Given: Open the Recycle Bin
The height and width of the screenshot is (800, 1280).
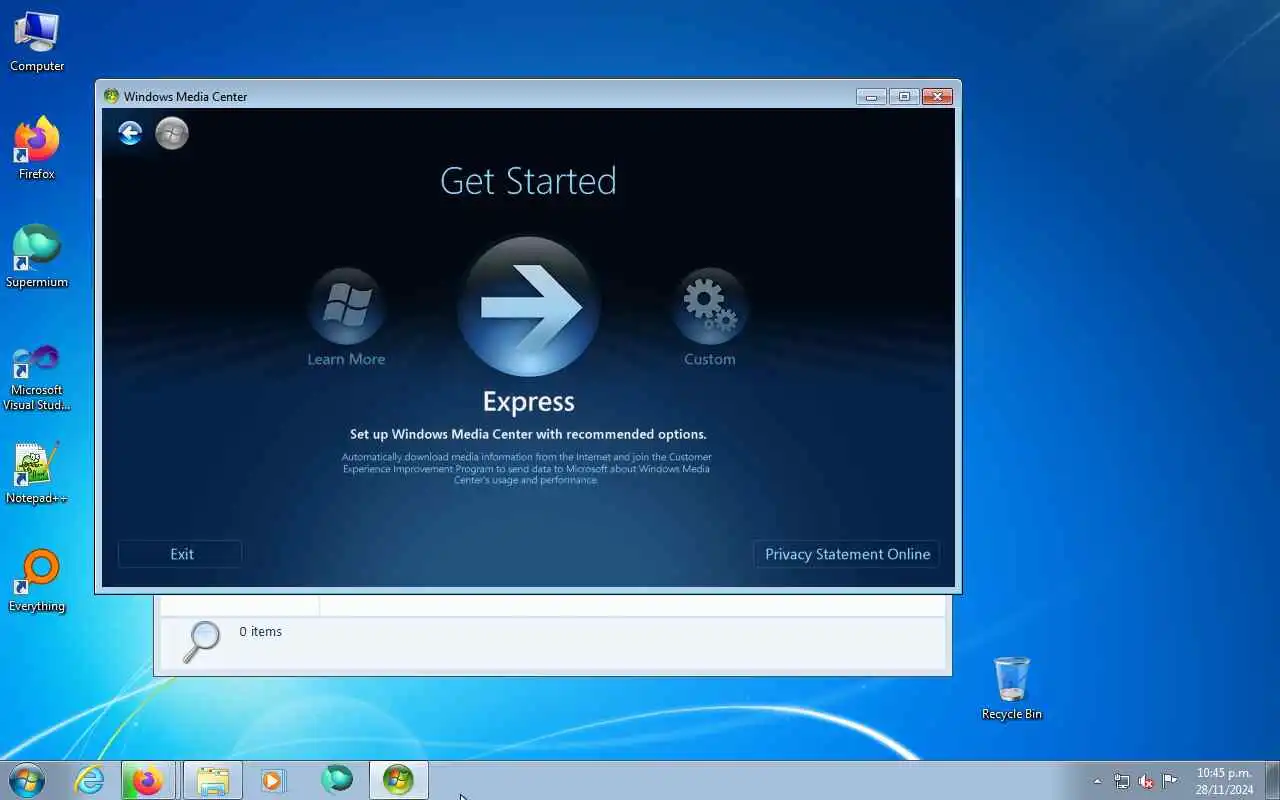Looking at the screenshot, I should (1012, 689).
